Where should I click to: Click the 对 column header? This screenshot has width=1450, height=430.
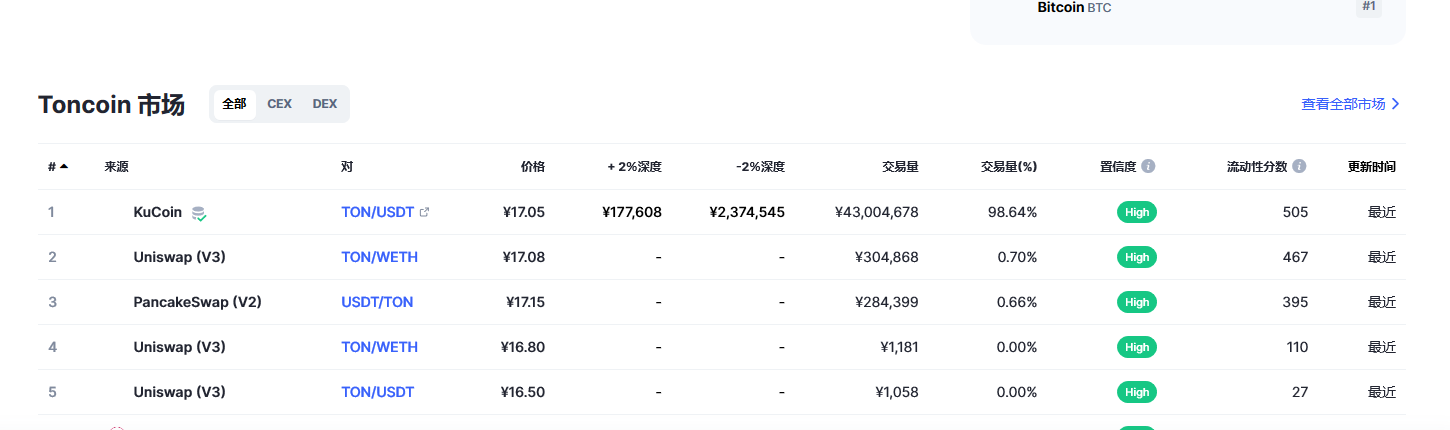click(347, 166)
